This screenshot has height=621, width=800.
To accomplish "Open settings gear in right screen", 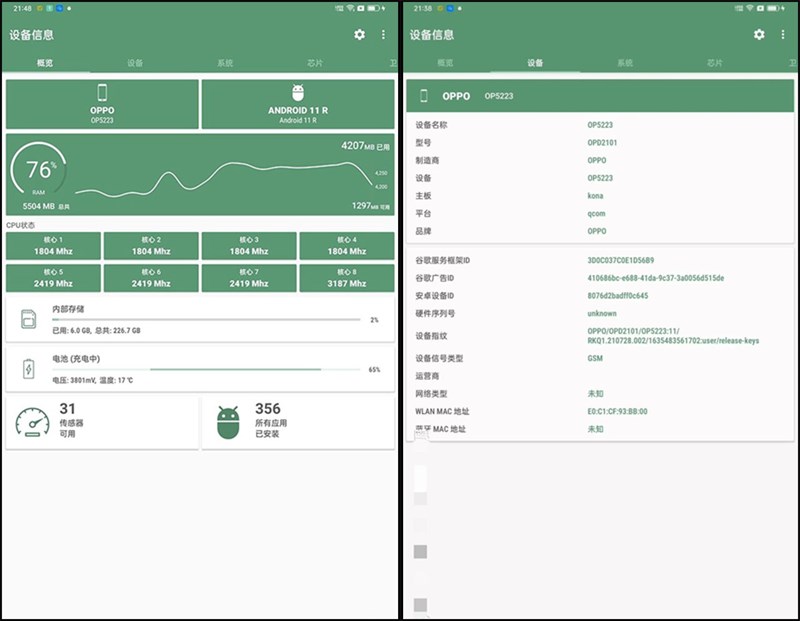I will pyautogui.click(x=759, y=34).
